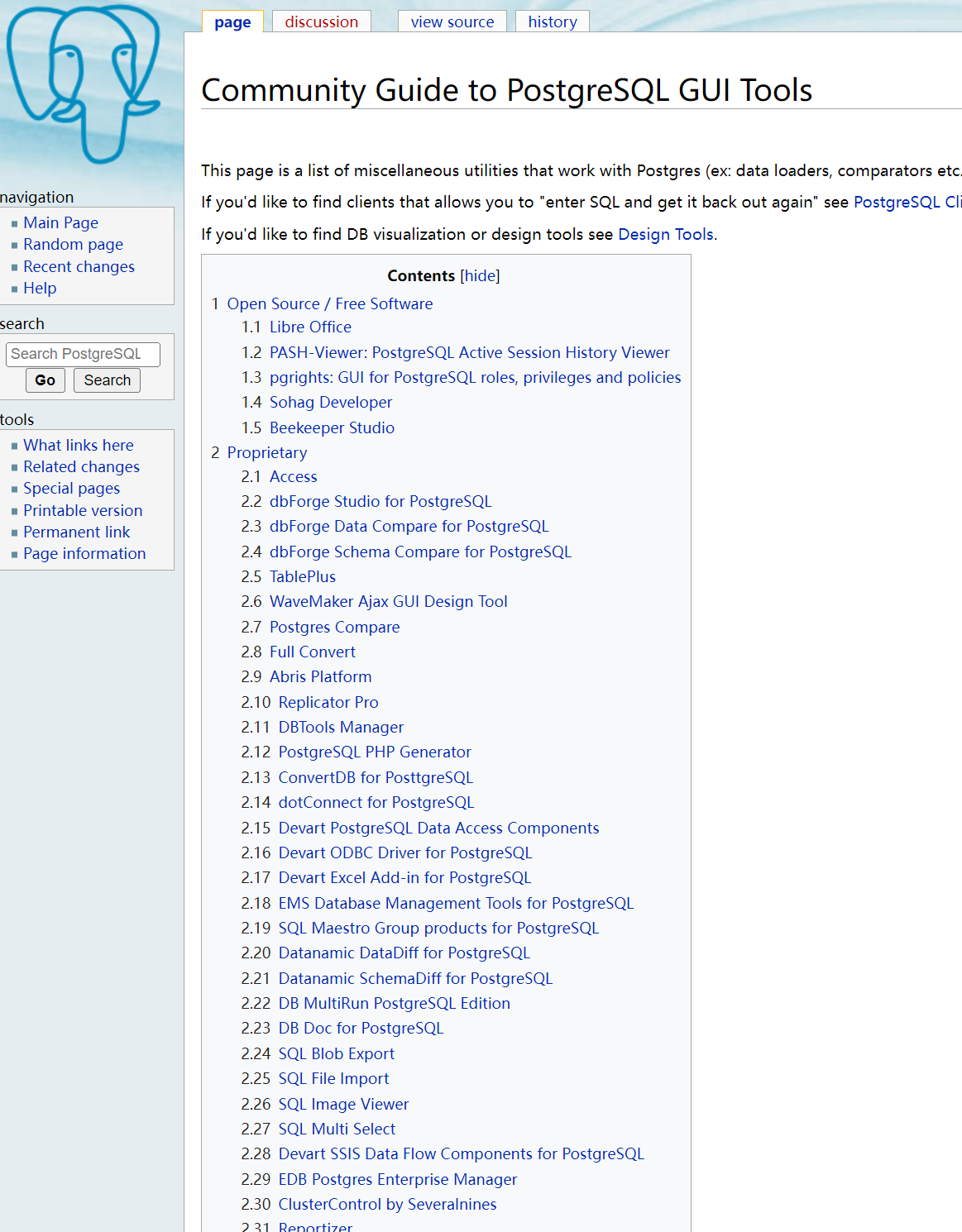Jump to Devart SSIS Data Flow Components

coord(462,1153)
